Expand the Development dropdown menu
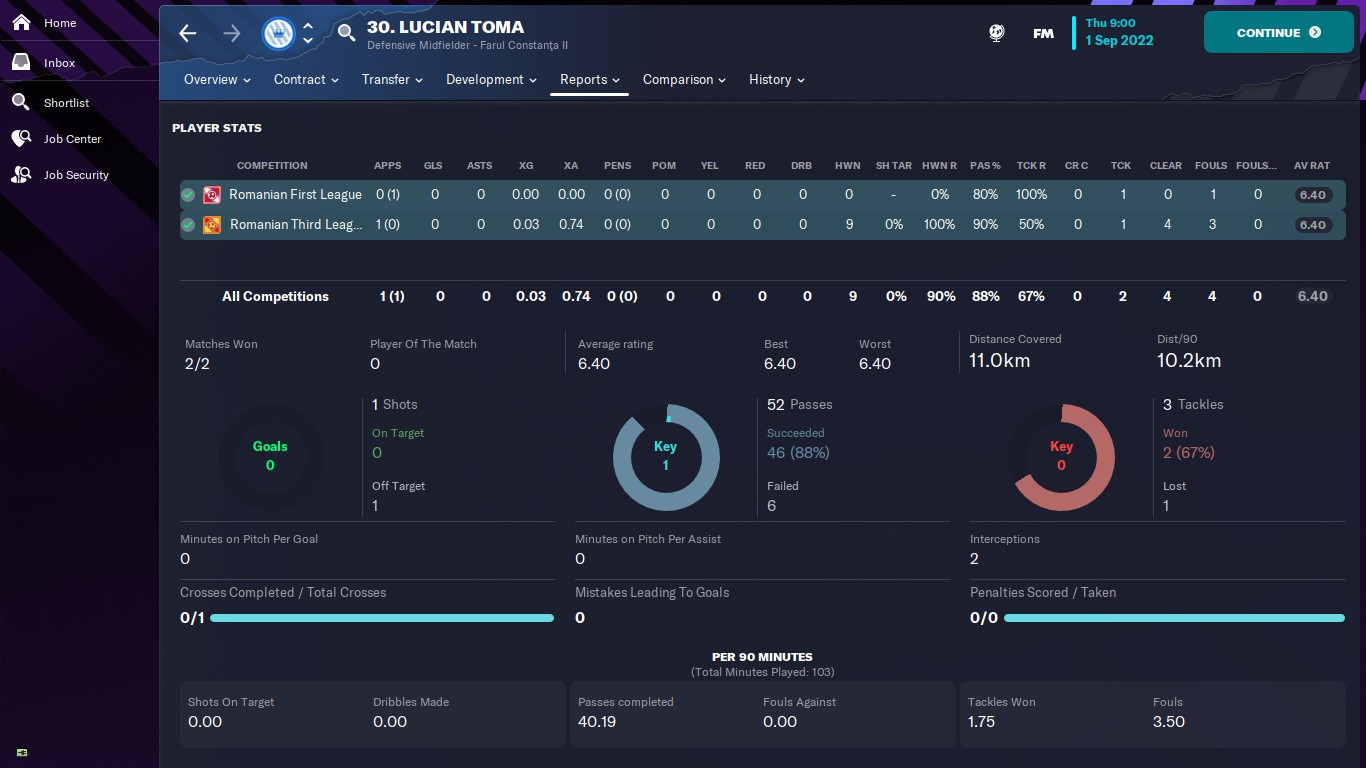Viewport: 1366px width, 768px height. pos(491,80)
